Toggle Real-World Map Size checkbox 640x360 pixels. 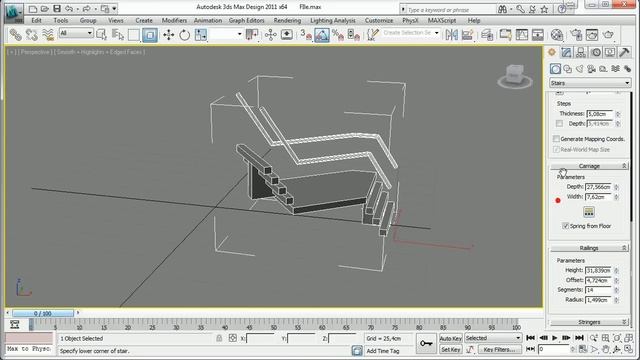tap(556, 149)
